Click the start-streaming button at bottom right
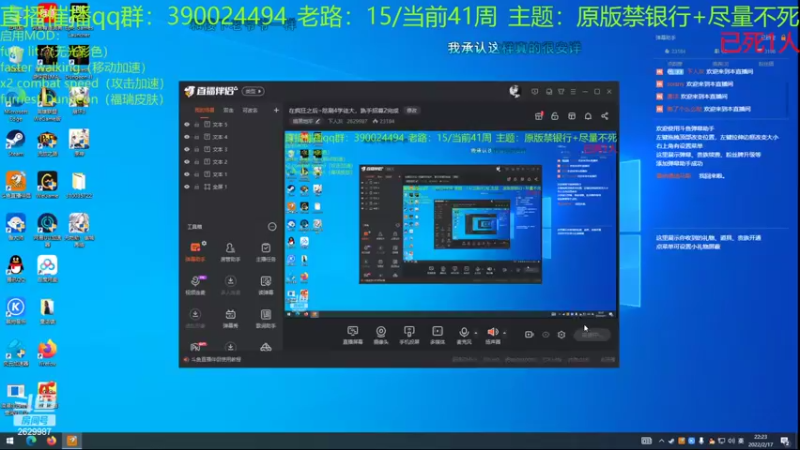Screen dimensions: 800x450 [592, 335]
